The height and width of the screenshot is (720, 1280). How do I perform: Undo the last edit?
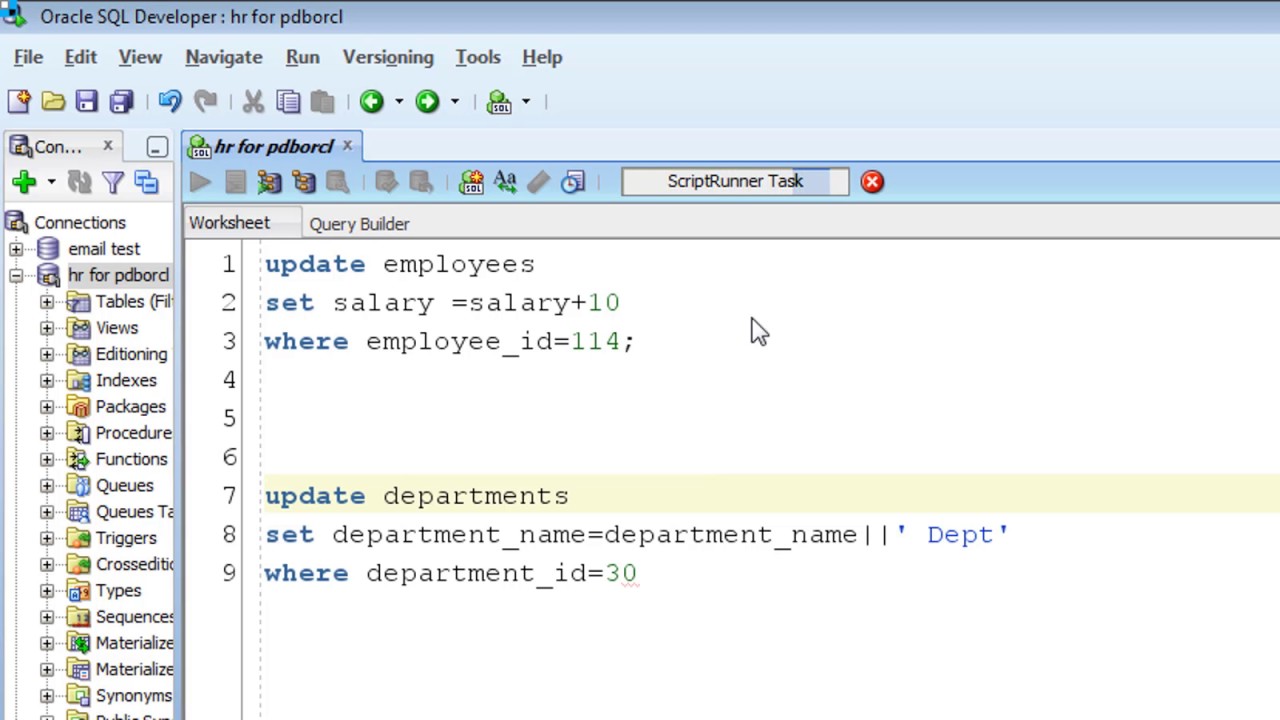pyautogui.click(x=170, y=101)
